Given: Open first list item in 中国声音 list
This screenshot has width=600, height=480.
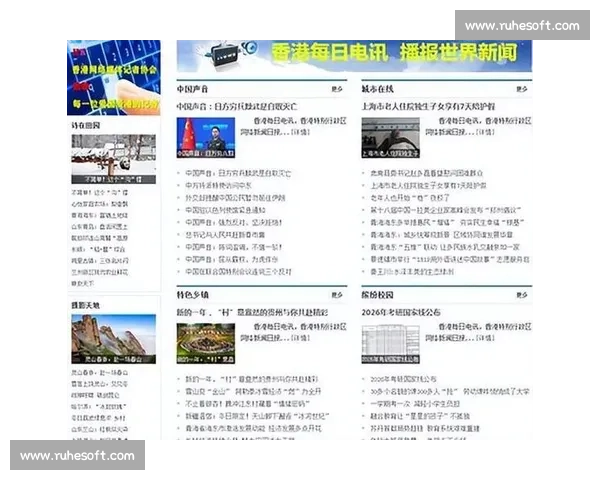Looking at the screenshot, I should tap(238, 173).
